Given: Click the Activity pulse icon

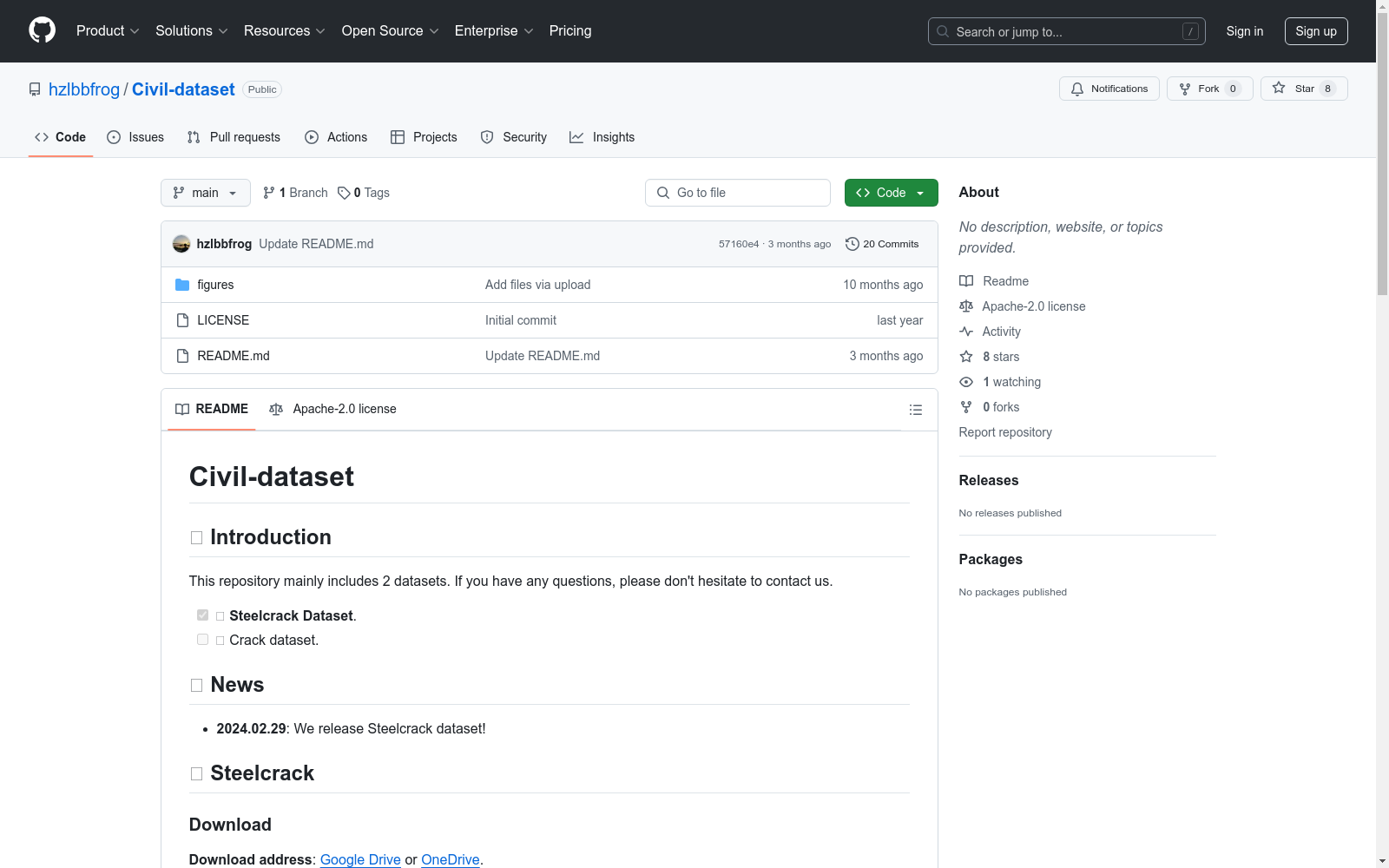Looking at the screenshot, I should click(966, 332).
